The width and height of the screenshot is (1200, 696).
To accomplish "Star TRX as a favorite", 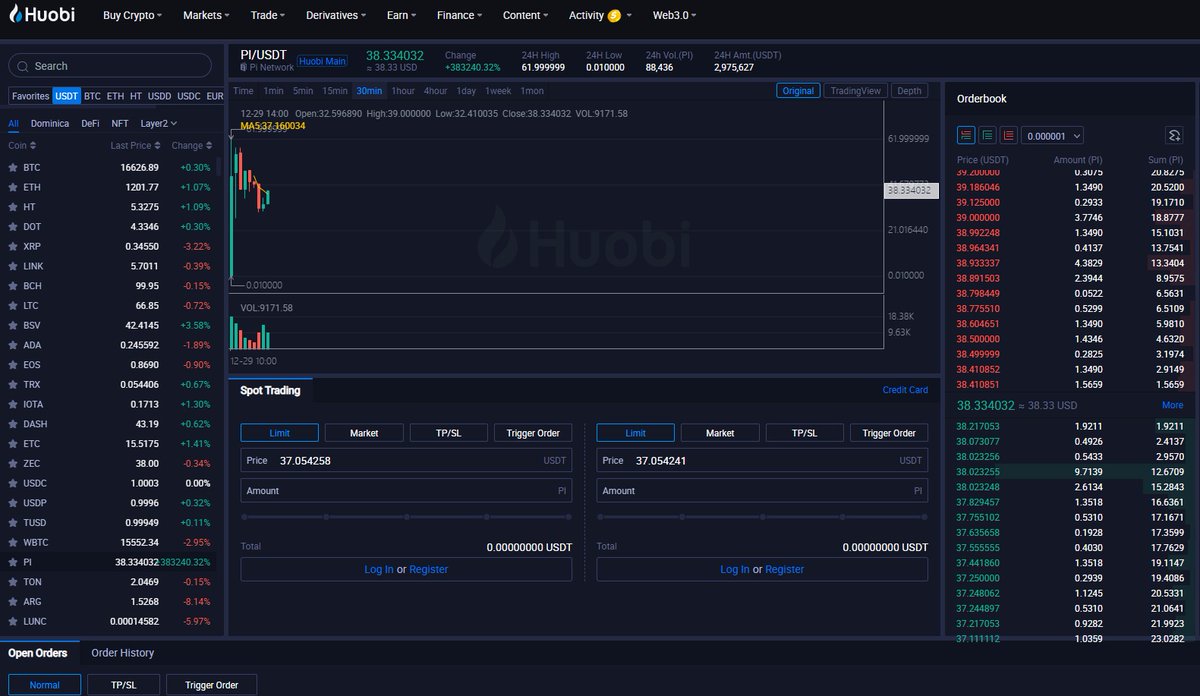I will click(13, 385).
